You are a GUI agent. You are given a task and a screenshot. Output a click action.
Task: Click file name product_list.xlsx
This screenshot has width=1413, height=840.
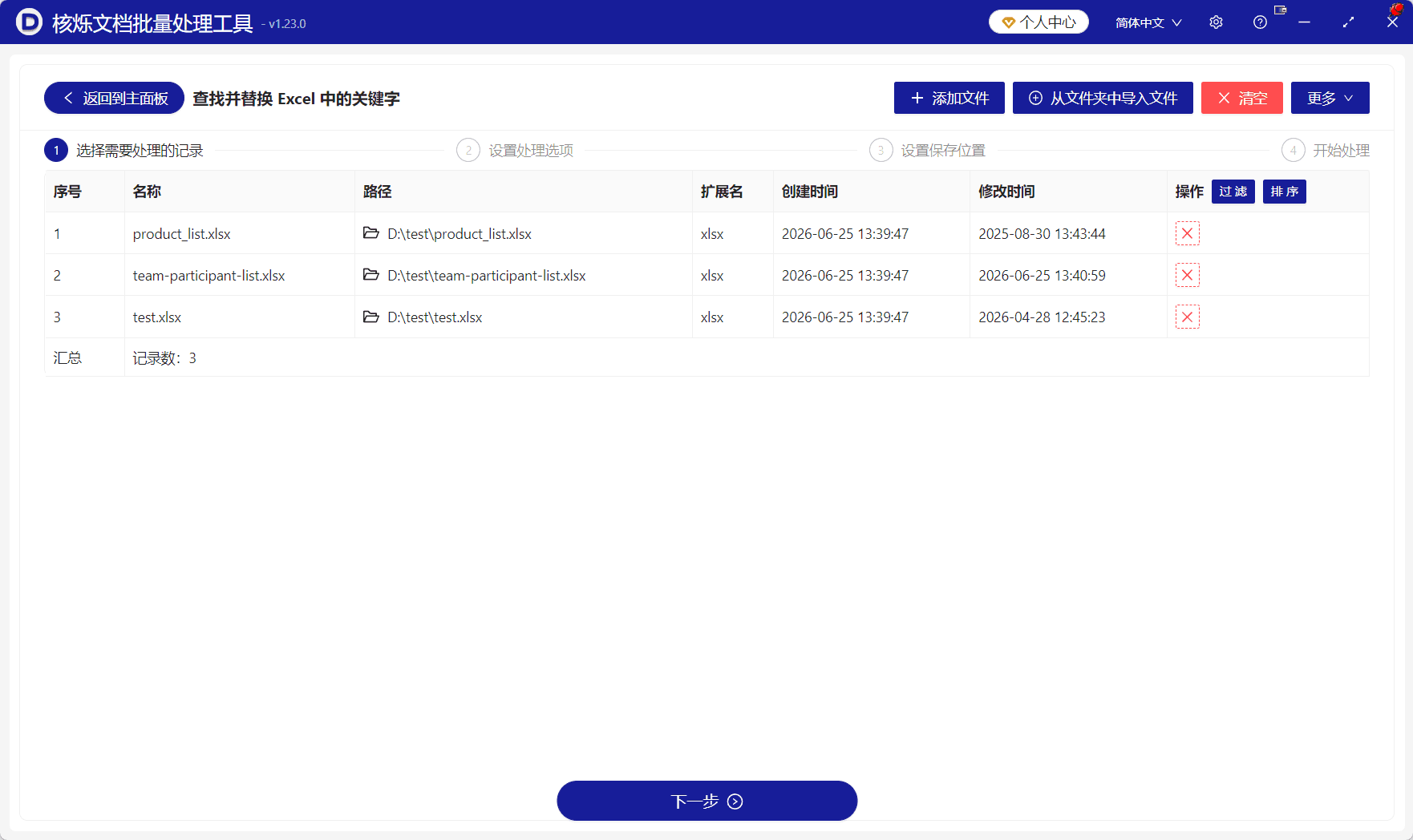182,233
